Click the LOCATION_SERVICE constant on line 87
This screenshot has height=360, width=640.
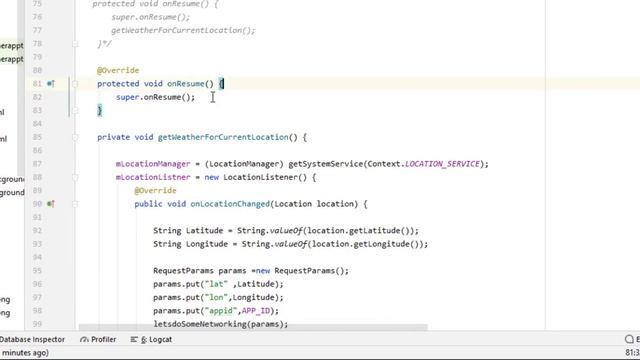442,164
